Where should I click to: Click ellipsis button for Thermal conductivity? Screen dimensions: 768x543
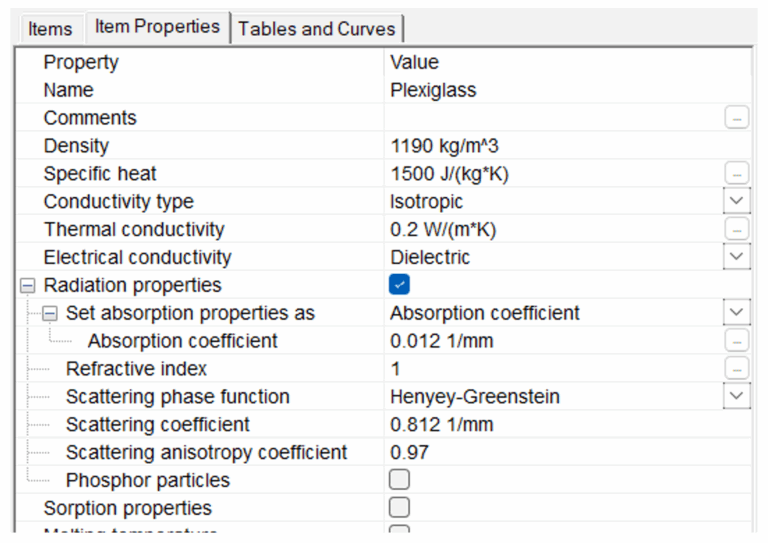pos(736,230)
